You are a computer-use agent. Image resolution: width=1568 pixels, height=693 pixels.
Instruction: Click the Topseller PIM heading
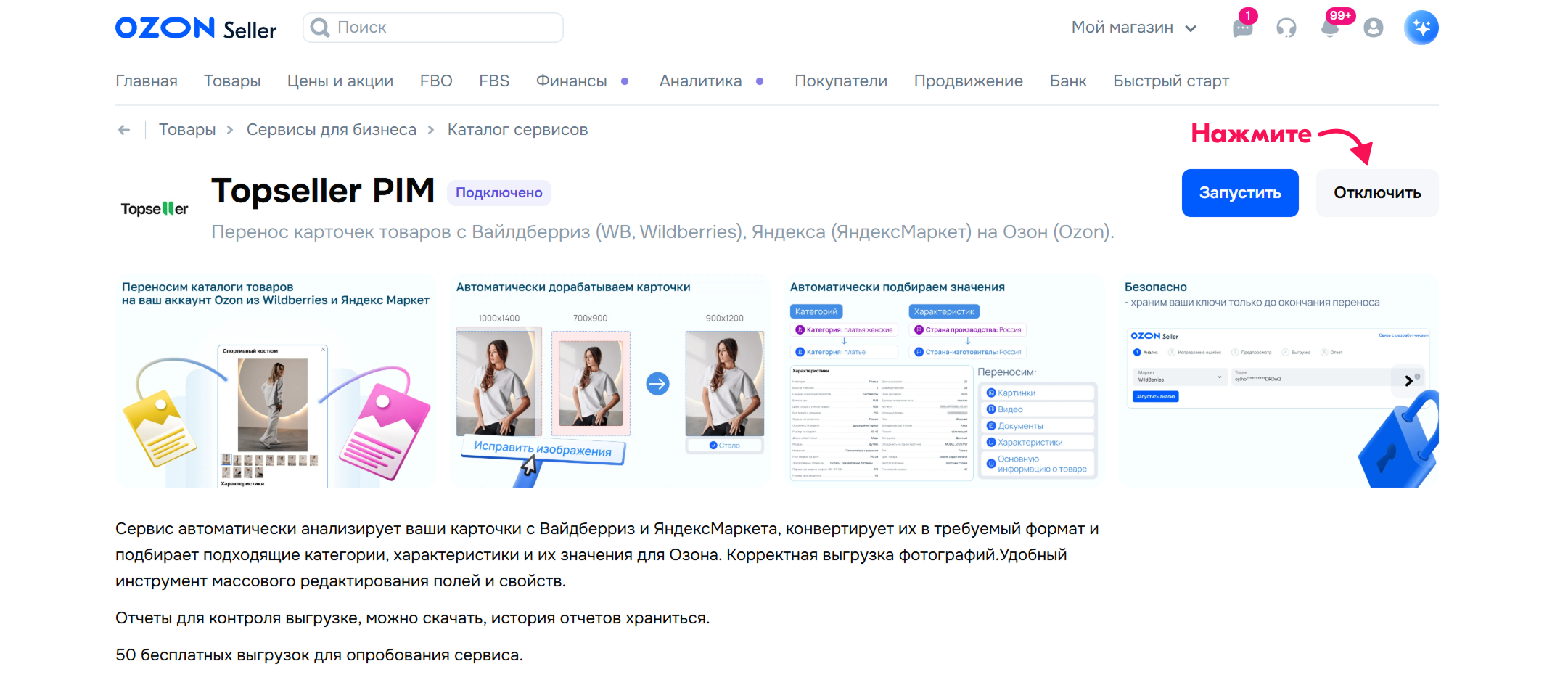(323, 191)
